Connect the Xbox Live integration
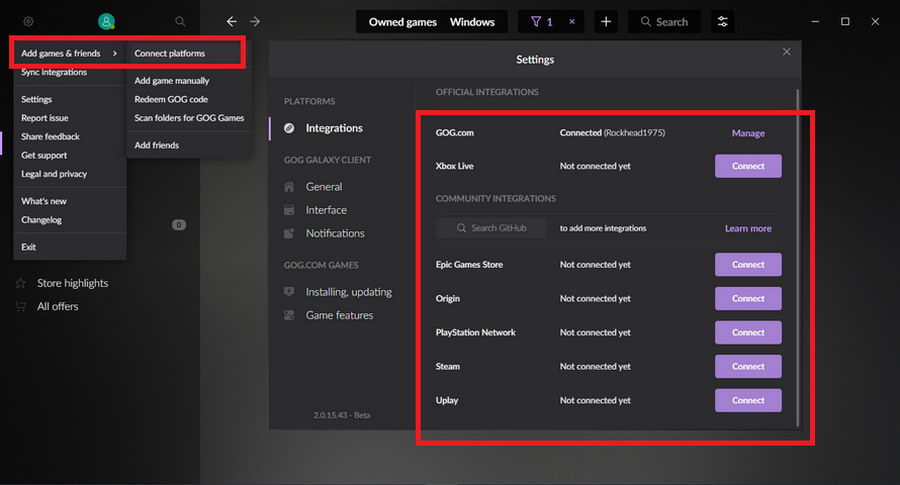 click(748, 166)
